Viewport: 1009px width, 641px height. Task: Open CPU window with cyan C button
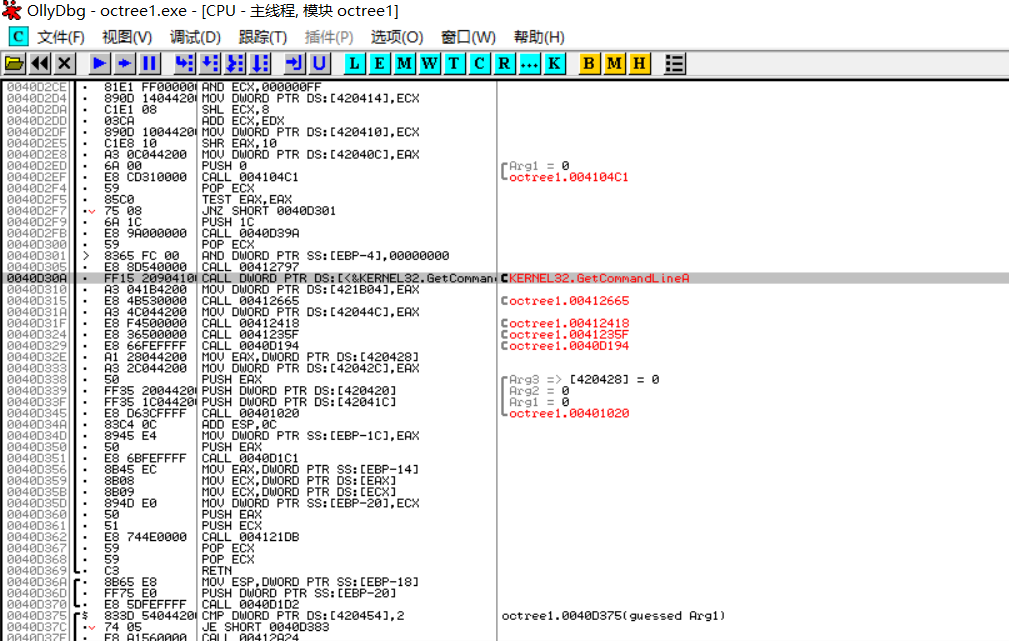coord(479,64)
